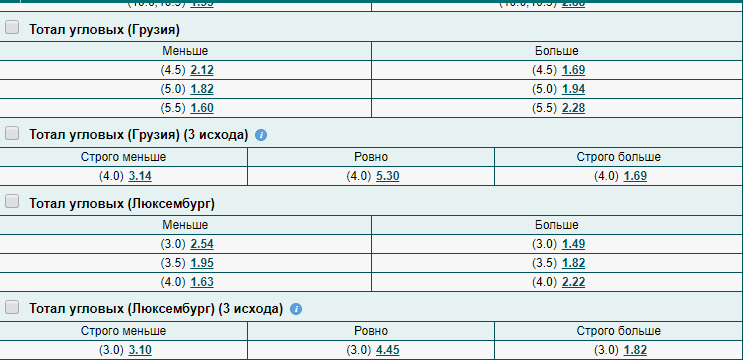Click the Тотал угловых (Люксембург) (3 исхода) heading

pyautogui.click(x=156, y=310)
